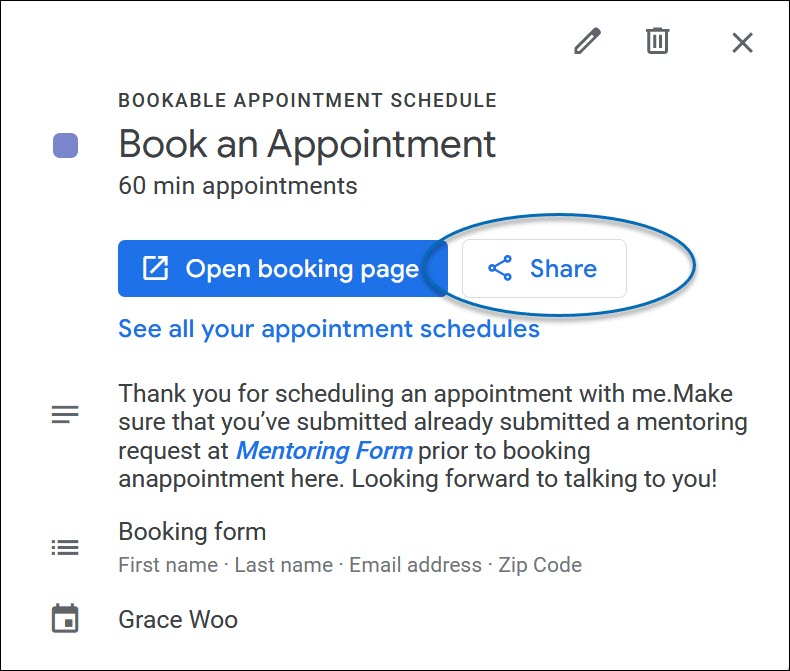Click the Grace Woo calendar name
Image resolution: width=790 pixels, height=671 pixels.
point(178,620)
